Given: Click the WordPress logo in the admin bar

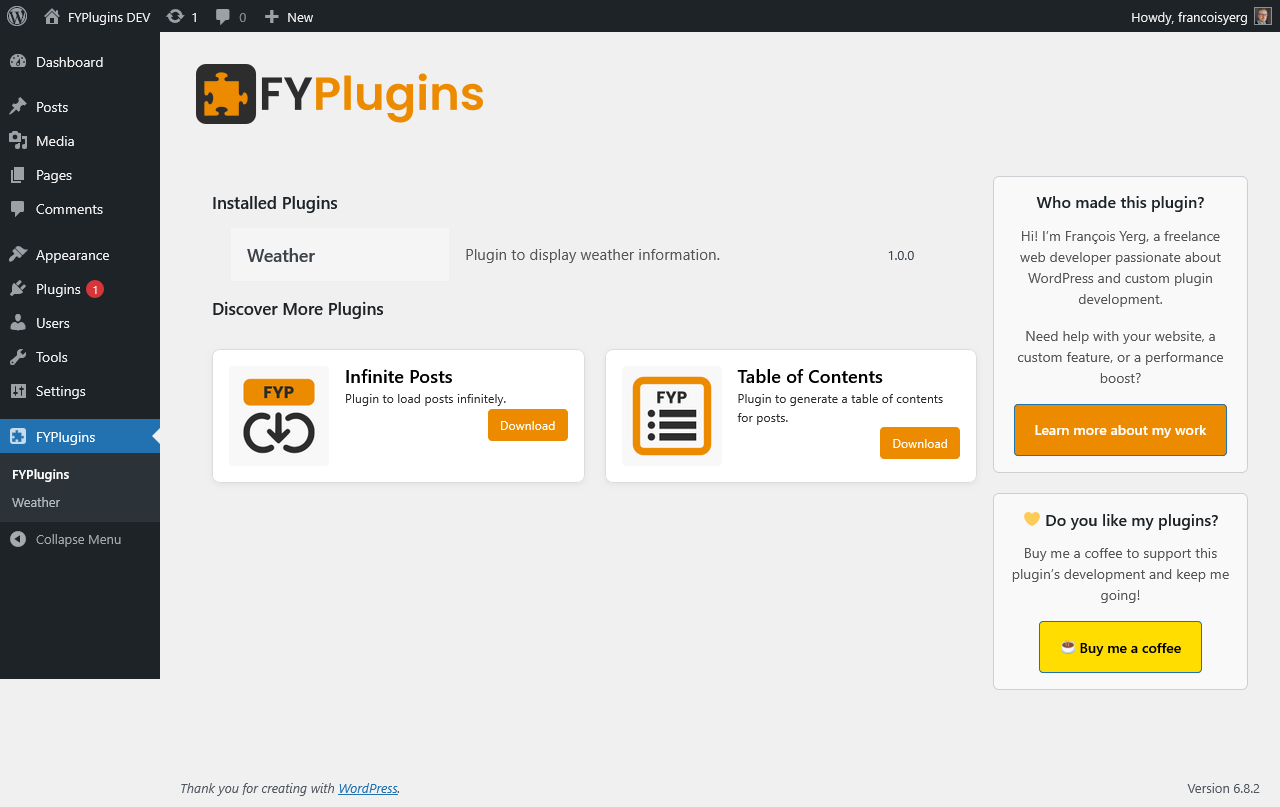Looking at the screenshot, I should pos(16,16).
